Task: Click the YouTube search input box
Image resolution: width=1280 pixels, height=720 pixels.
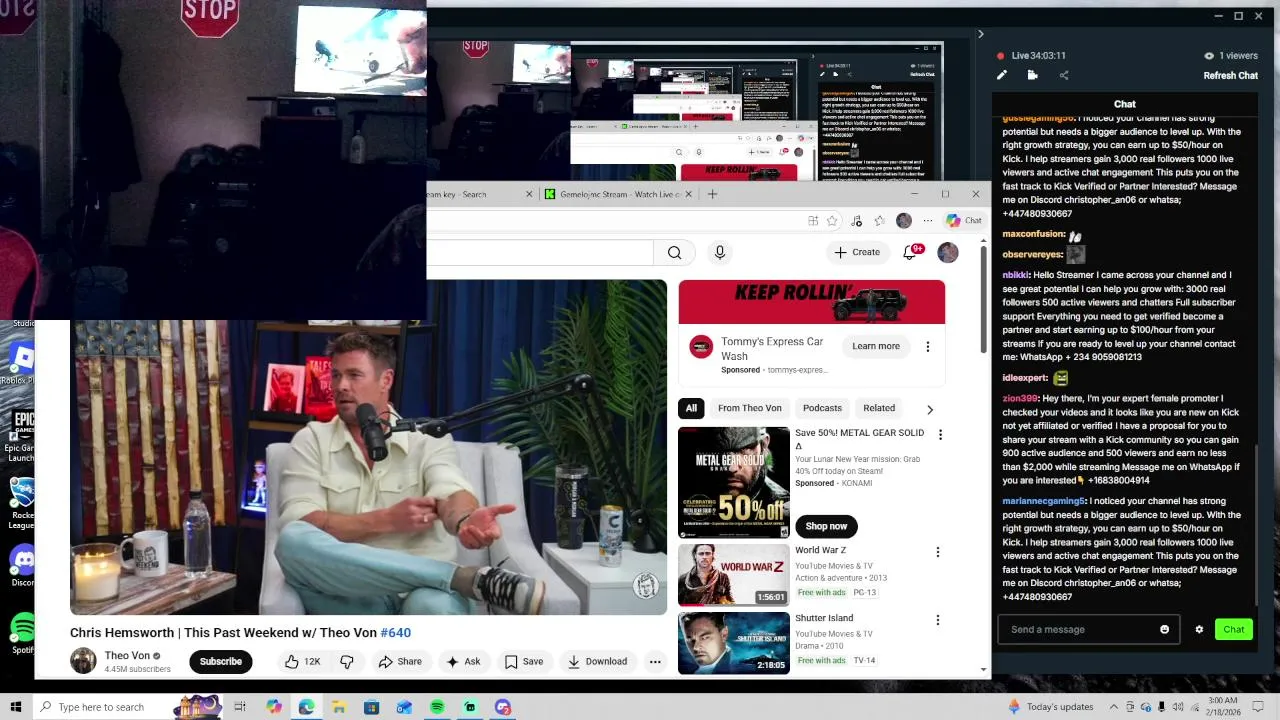Action: [x=540, y=253]
